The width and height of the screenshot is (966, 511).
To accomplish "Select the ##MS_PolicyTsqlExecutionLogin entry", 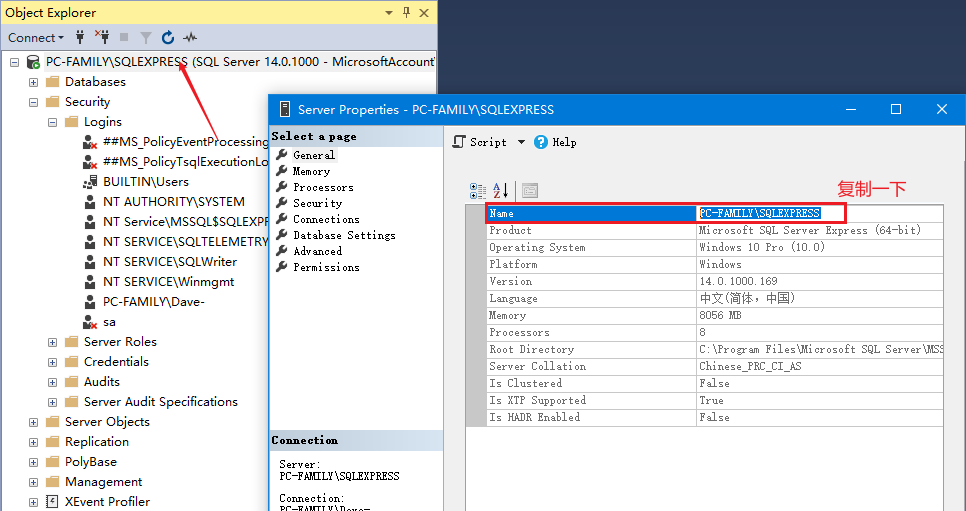I will [x=185, y=161].
